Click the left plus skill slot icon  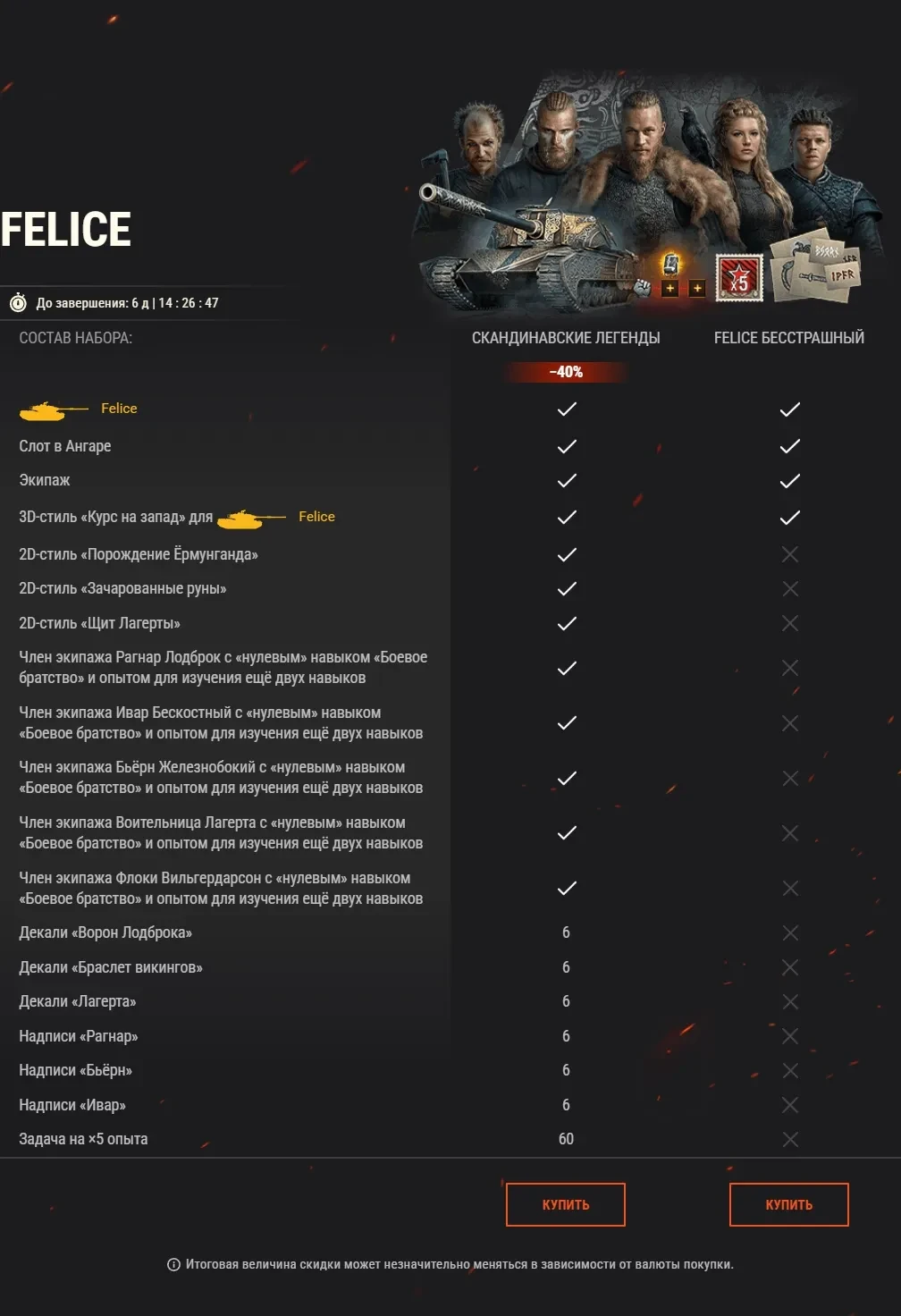(x=670, y=288)
